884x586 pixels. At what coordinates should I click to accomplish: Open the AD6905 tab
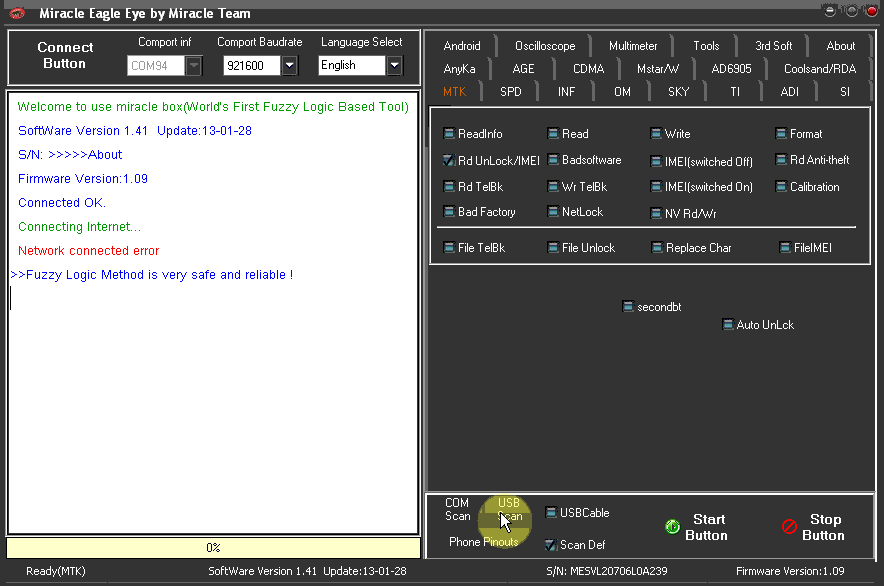(x=731, y=69)
